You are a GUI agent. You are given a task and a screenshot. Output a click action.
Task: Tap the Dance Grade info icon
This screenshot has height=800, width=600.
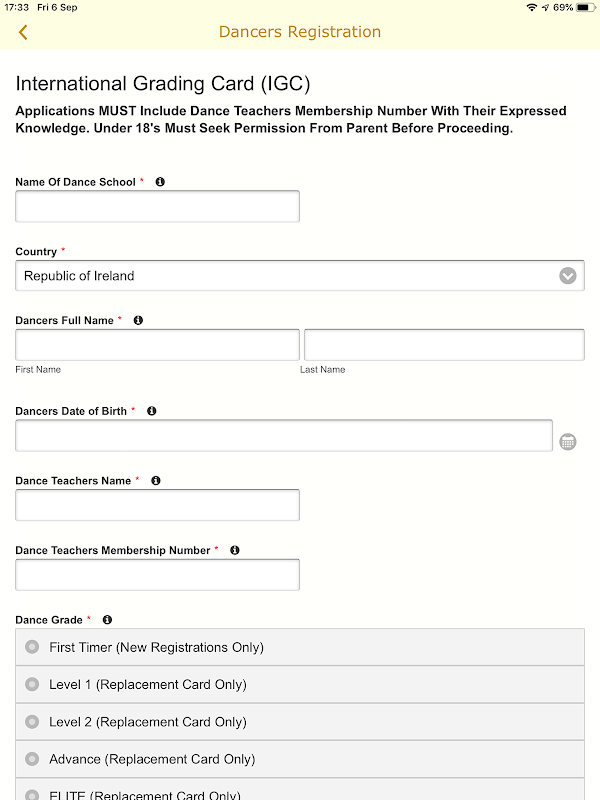[107, 620]
